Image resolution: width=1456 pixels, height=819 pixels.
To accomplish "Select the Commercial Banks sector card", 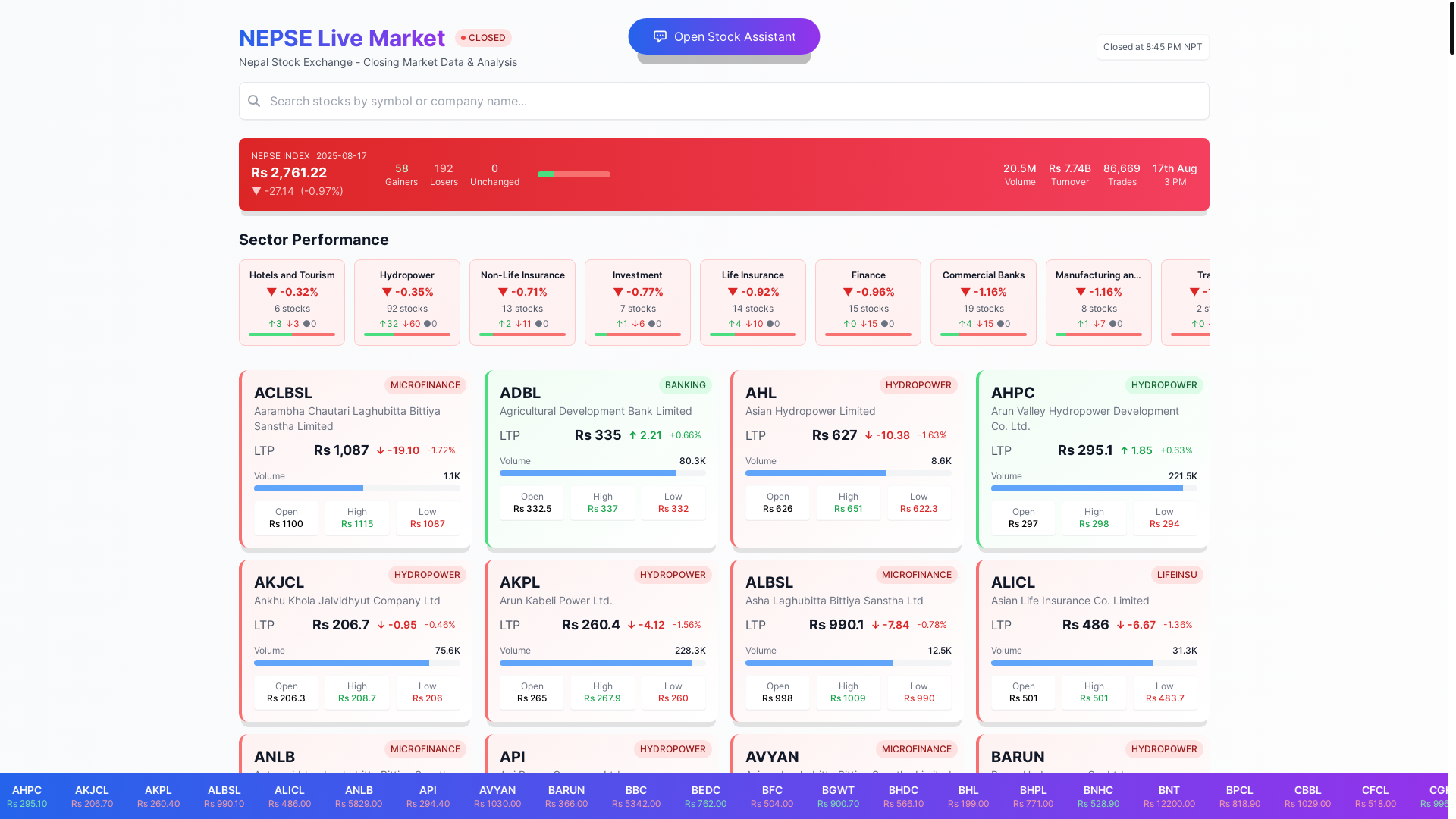I will click(984, 303).
